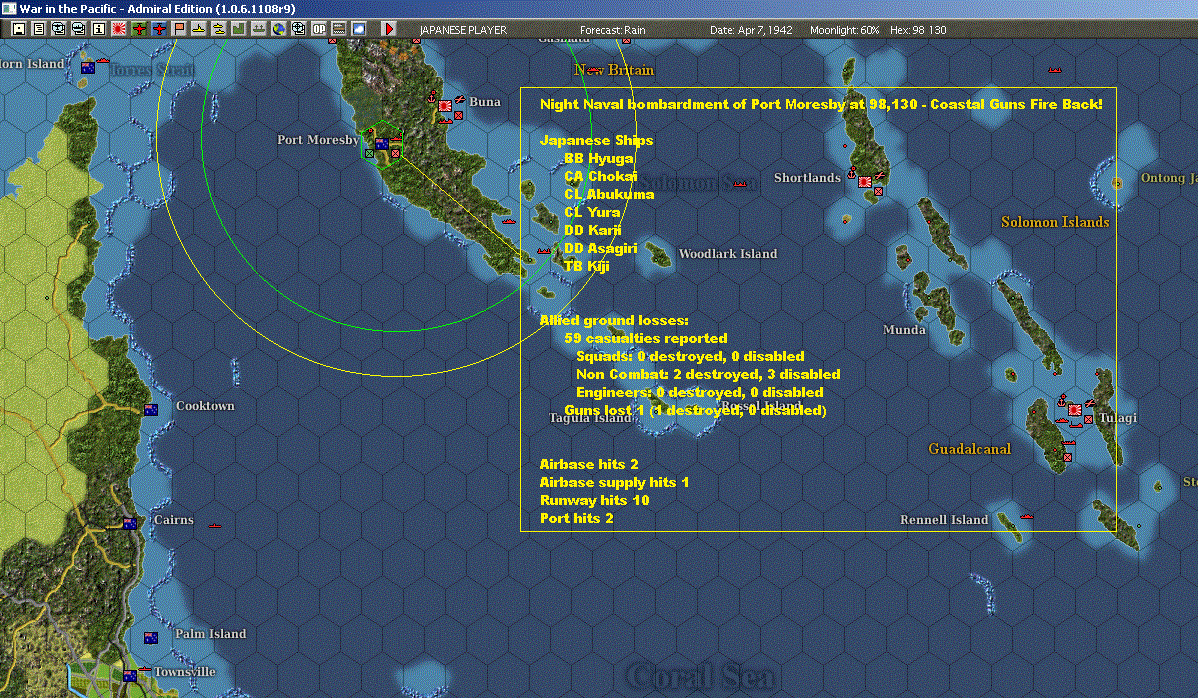Click the 'Moonlight: 60%' status text
1198x698 pixels.
tap(844, 31)
